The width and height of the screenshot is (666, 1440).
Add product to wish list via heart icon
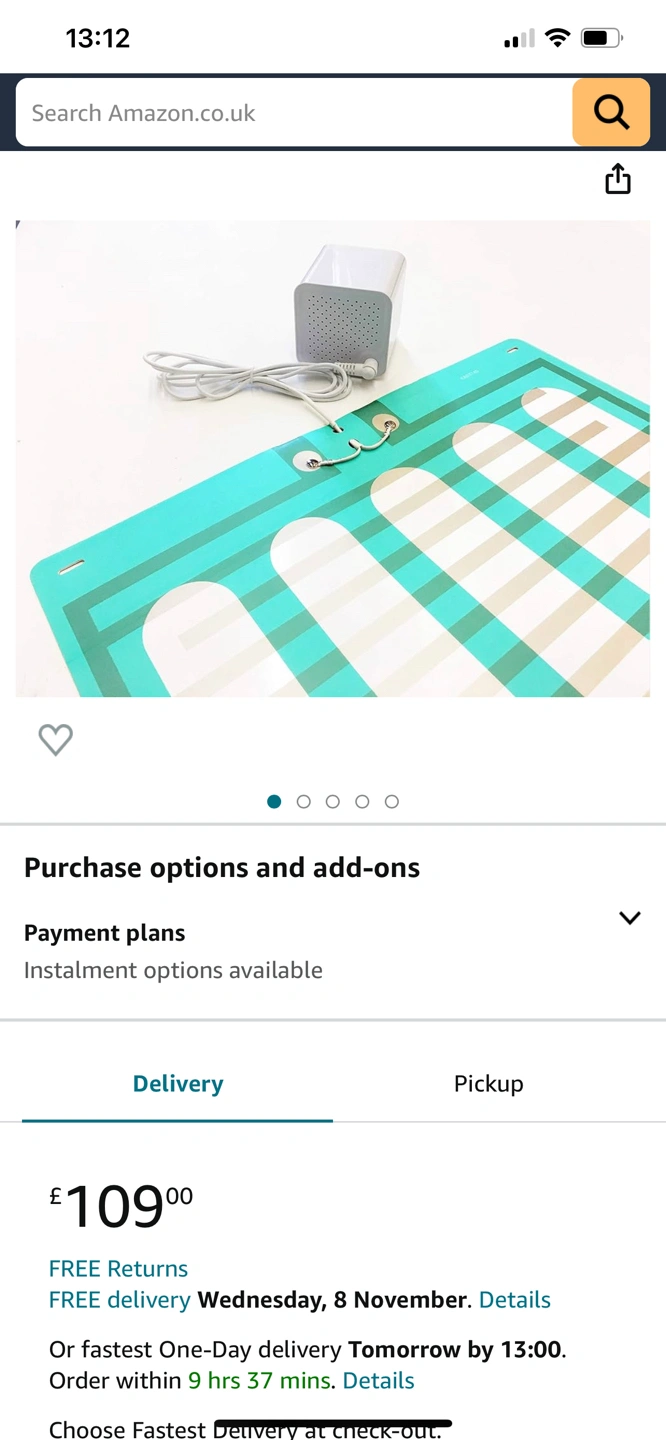click(x=56, y=740)
